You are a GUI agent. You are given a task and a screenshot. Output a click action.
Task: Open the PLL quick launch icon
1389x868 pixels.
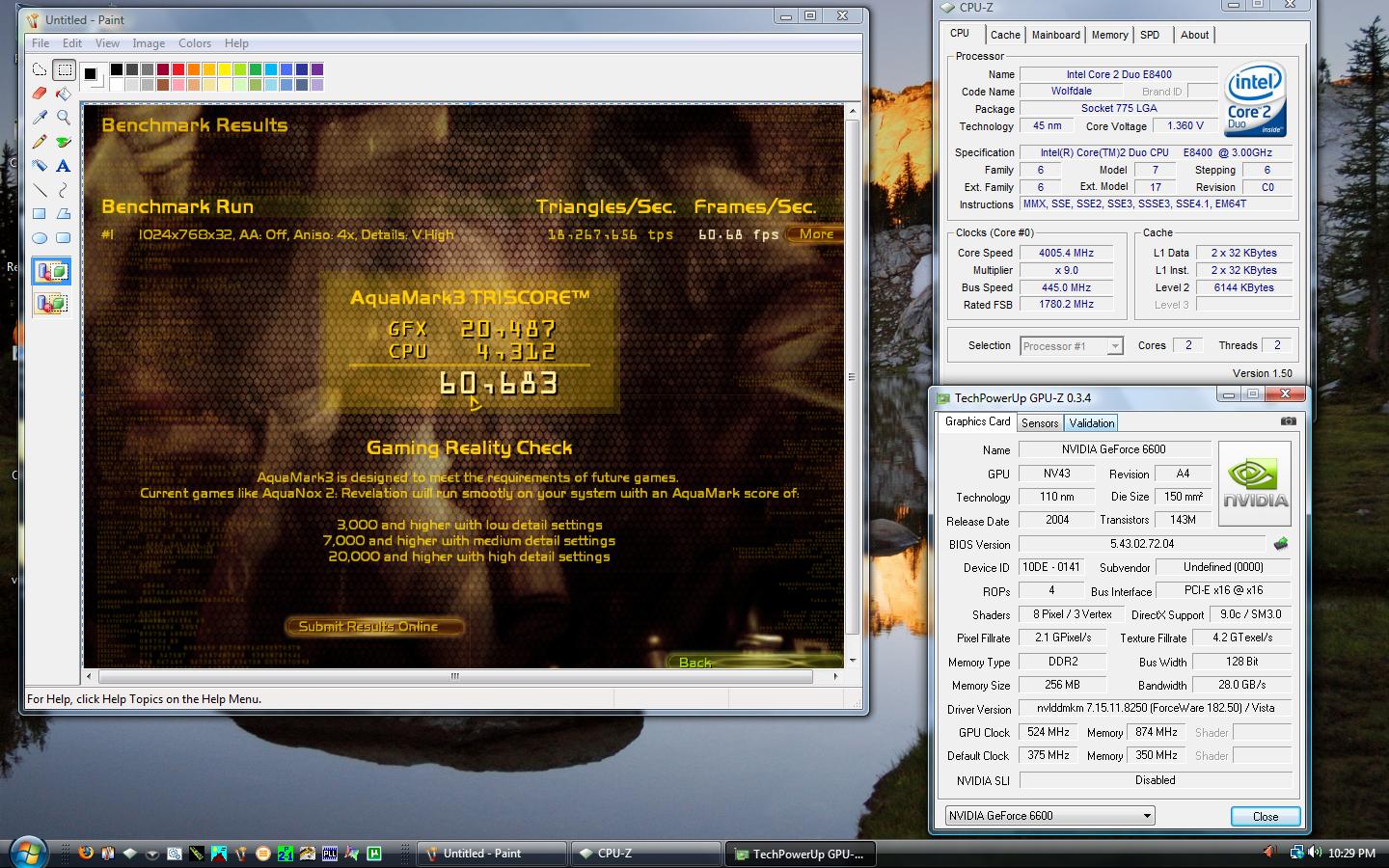pyautogui.click(x=330, y=854)
